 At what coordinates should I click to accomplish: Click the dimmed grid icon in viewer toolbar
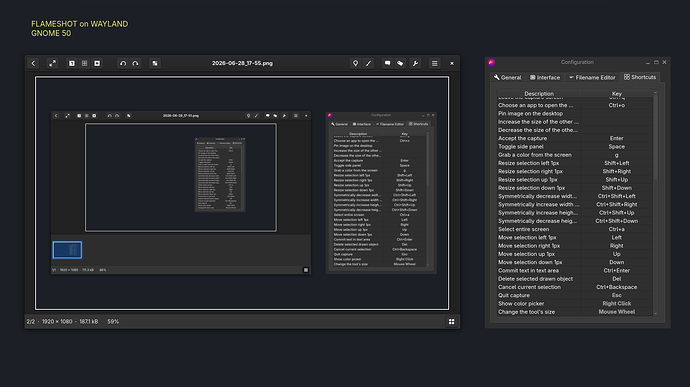(x=84, y=63)
